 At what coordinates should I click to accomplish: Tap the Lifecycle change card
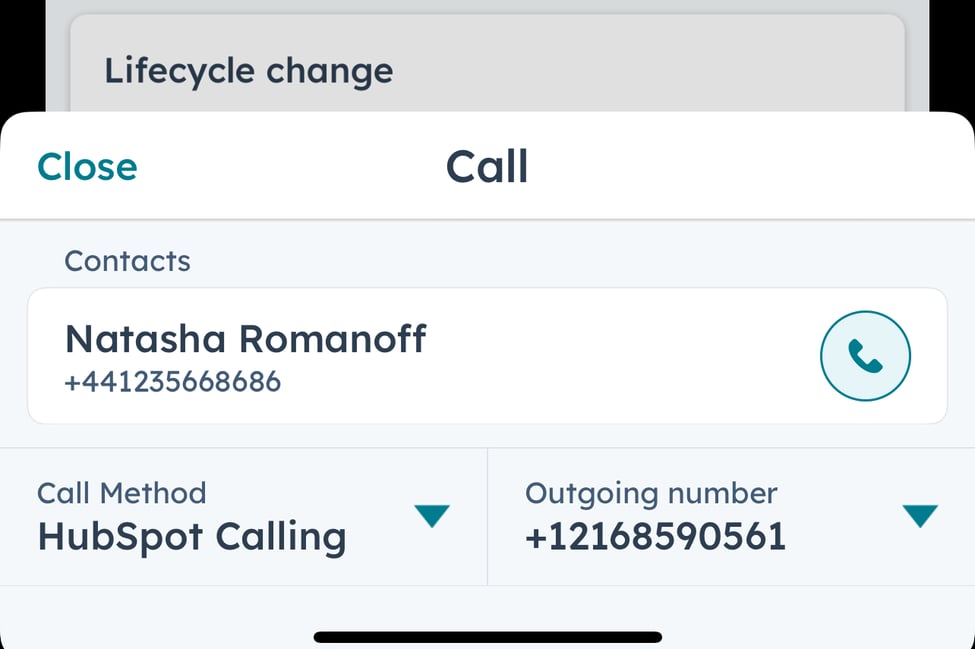click(x=249, y=70)
